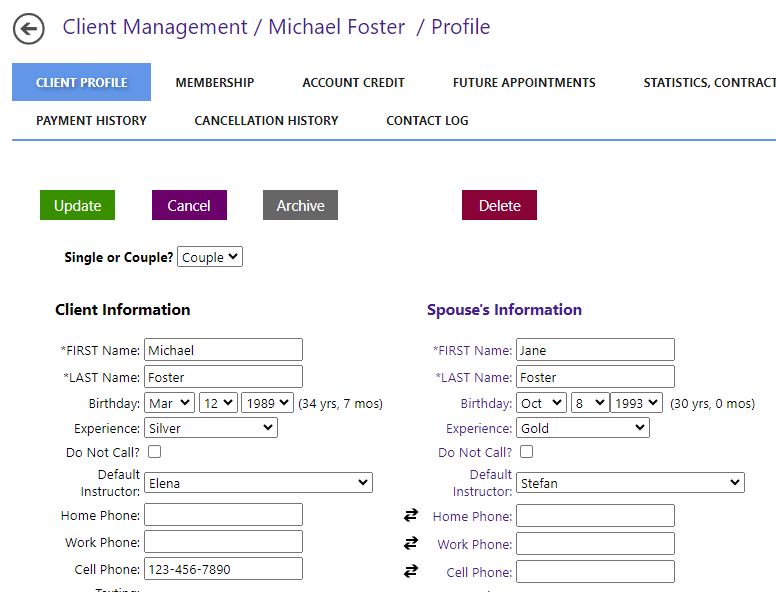Click the spouse's First Name field
This screenshot has height=592, width=776.
(x=595, y=350)
